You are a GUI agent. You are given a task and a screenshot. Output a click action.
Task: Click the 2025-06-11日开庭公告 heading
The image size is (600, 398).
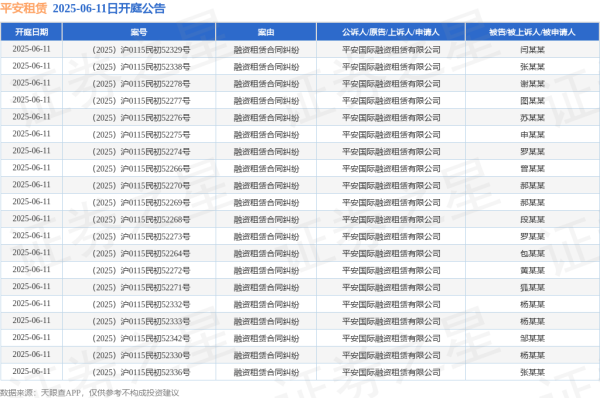point(109,8)
